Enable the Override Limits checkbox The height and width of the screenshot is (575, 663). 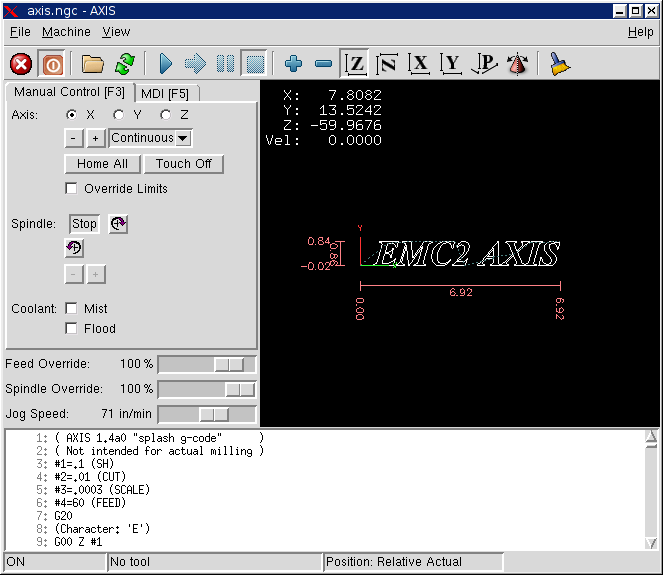point(71,188)
